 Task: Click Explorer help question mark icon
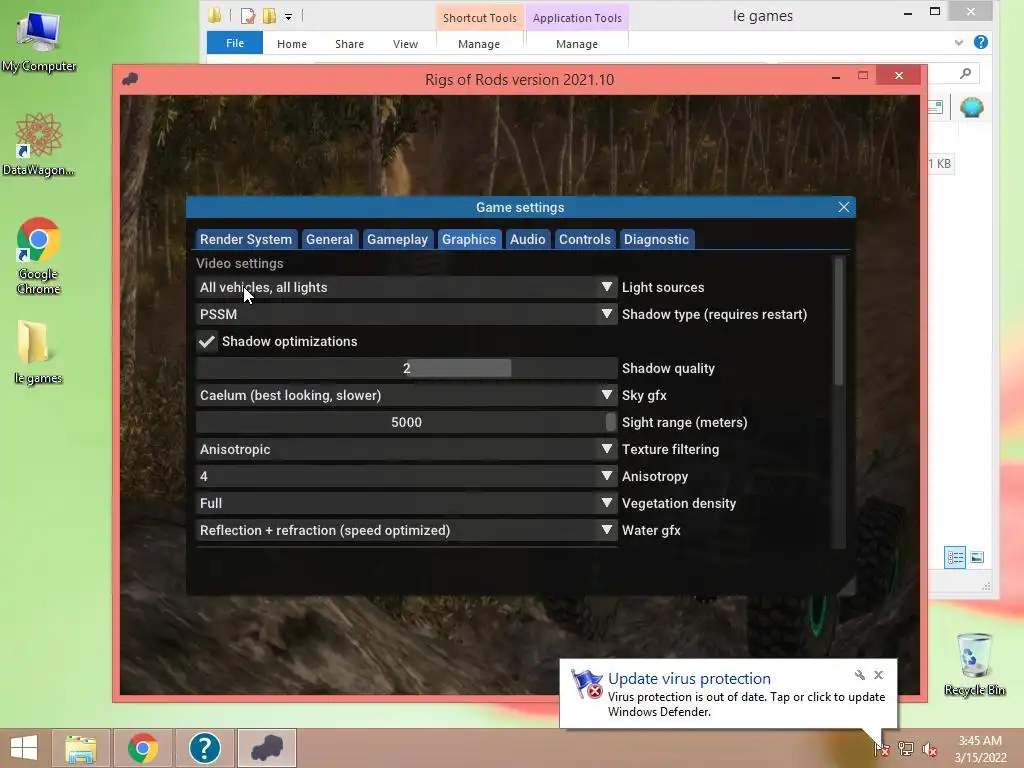point(980,42)
